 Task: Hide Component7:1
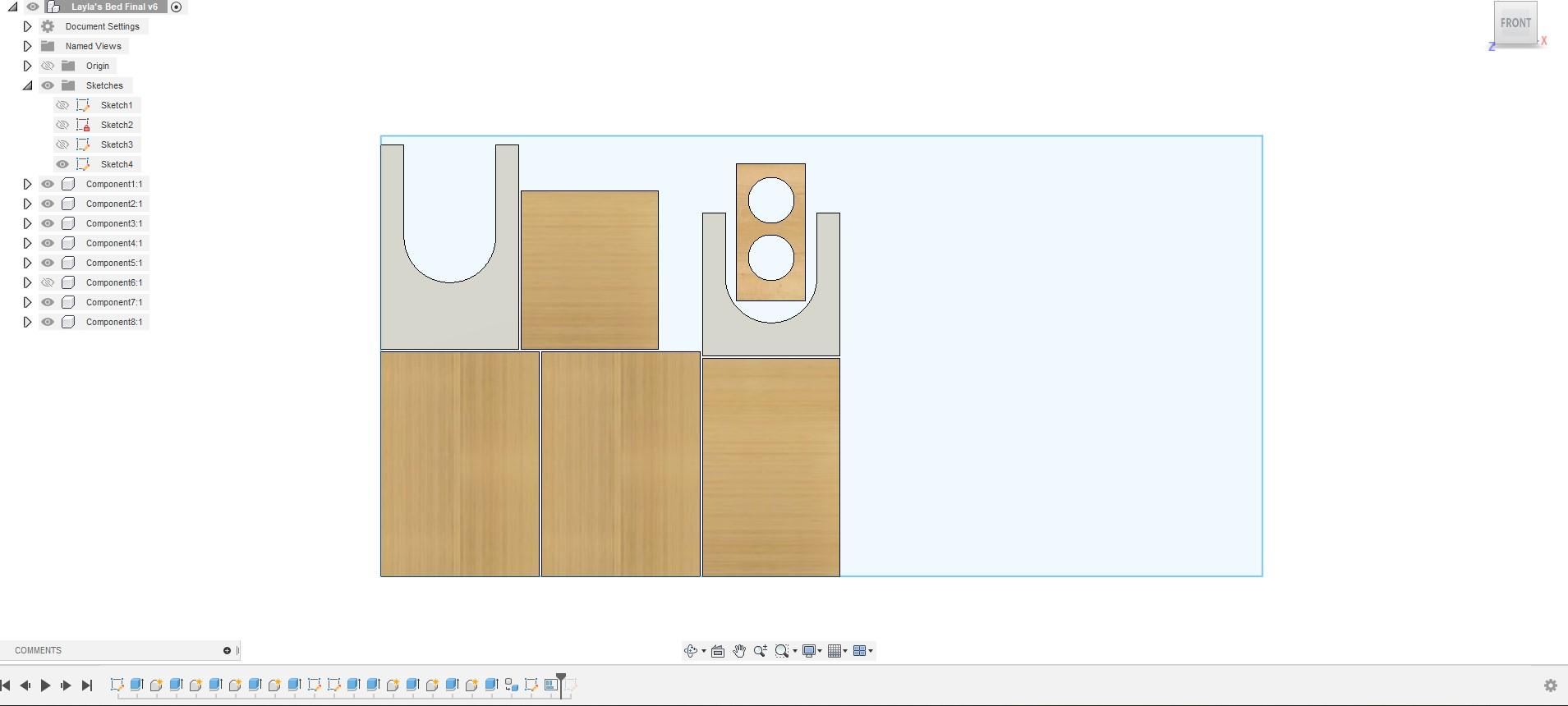(48, 302)
